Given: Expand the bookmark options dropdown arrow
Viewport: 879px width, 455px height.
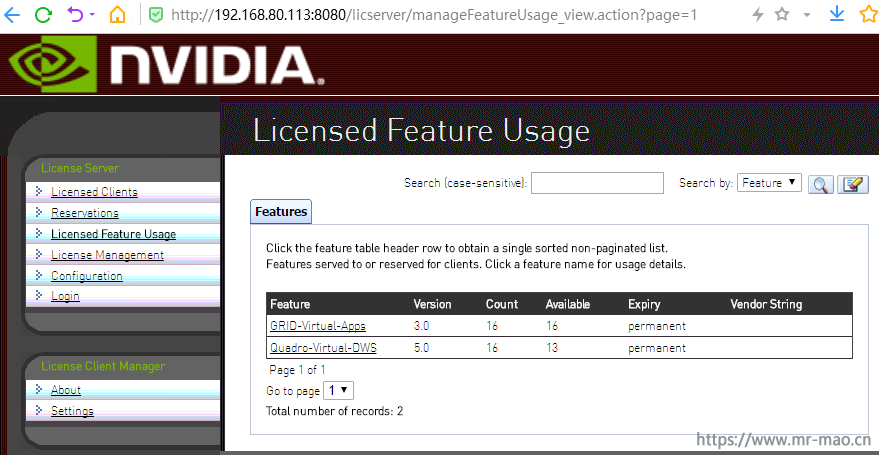Looking at the screenshot, I should (x=807, y=15).
